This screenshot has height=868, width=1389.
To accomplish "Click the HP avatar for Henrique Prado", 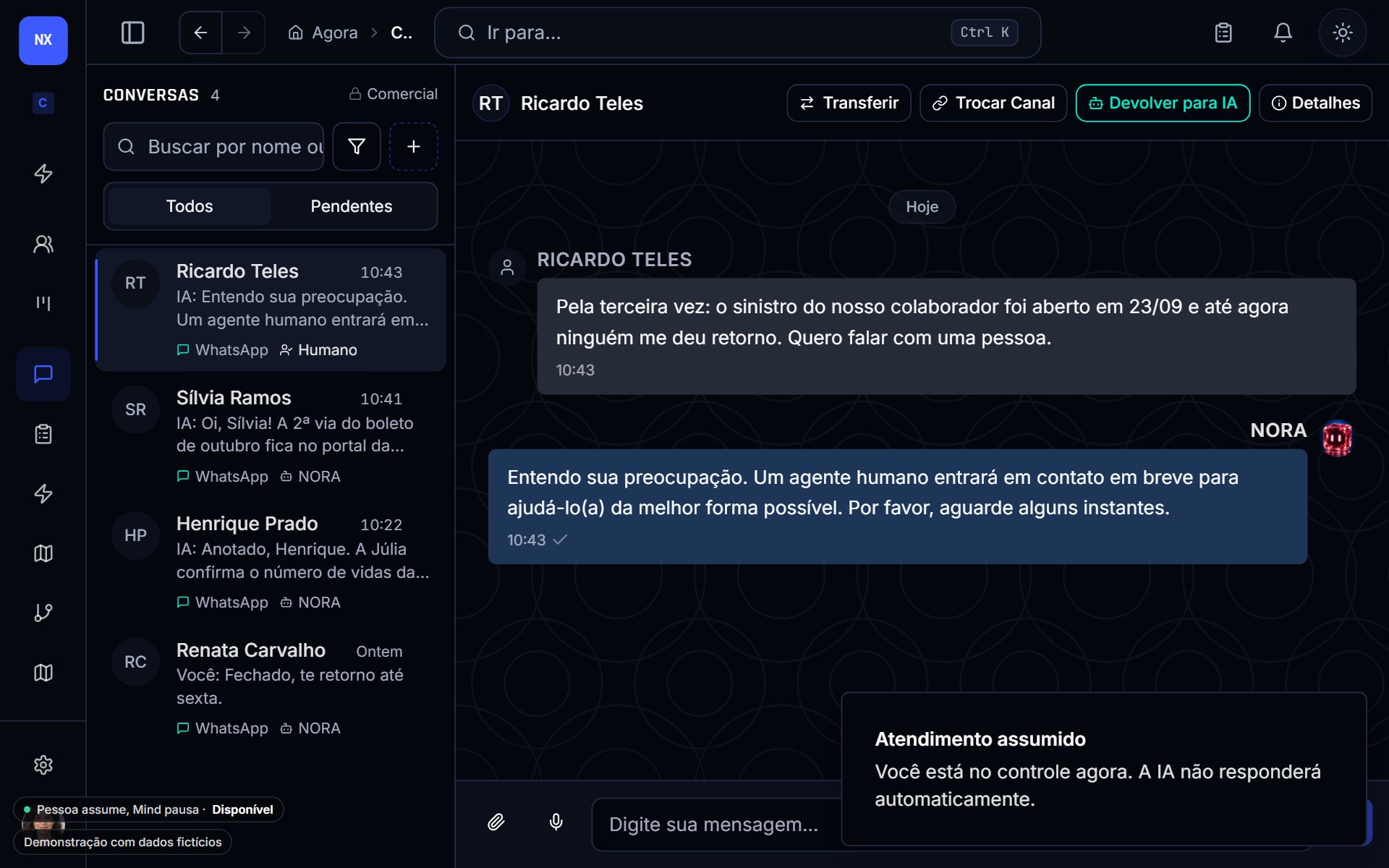I will point(135,535).
